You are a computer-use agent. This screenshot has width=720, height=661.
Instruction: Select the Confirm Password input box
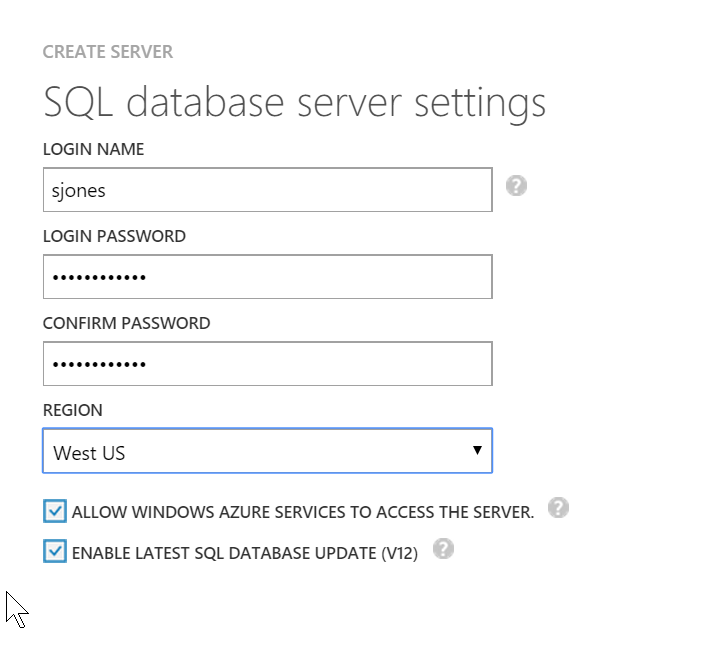pos(267,364)
